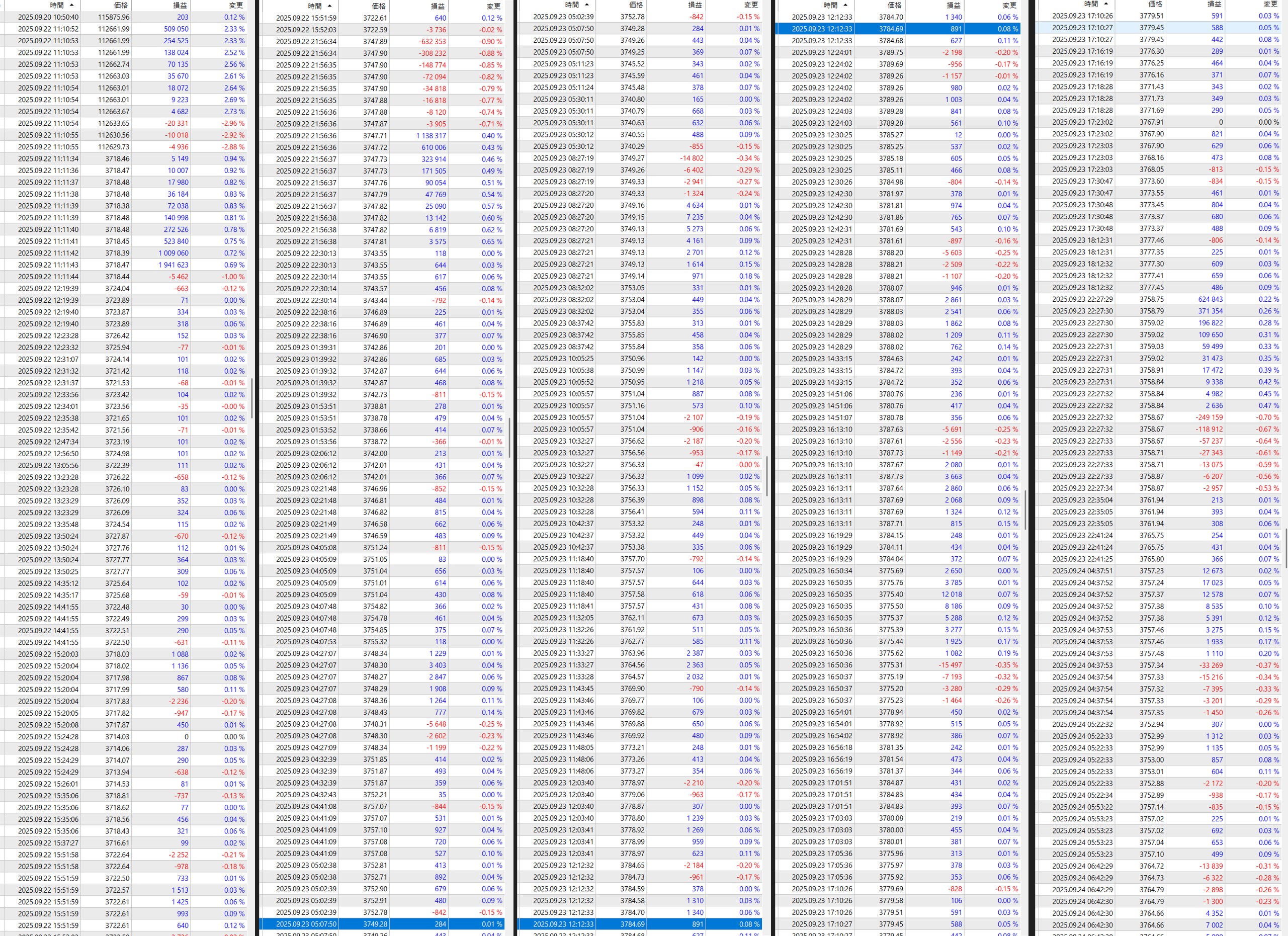
Task: Click third table's vertical scrollbar thumb
Action: click(766, 476)
